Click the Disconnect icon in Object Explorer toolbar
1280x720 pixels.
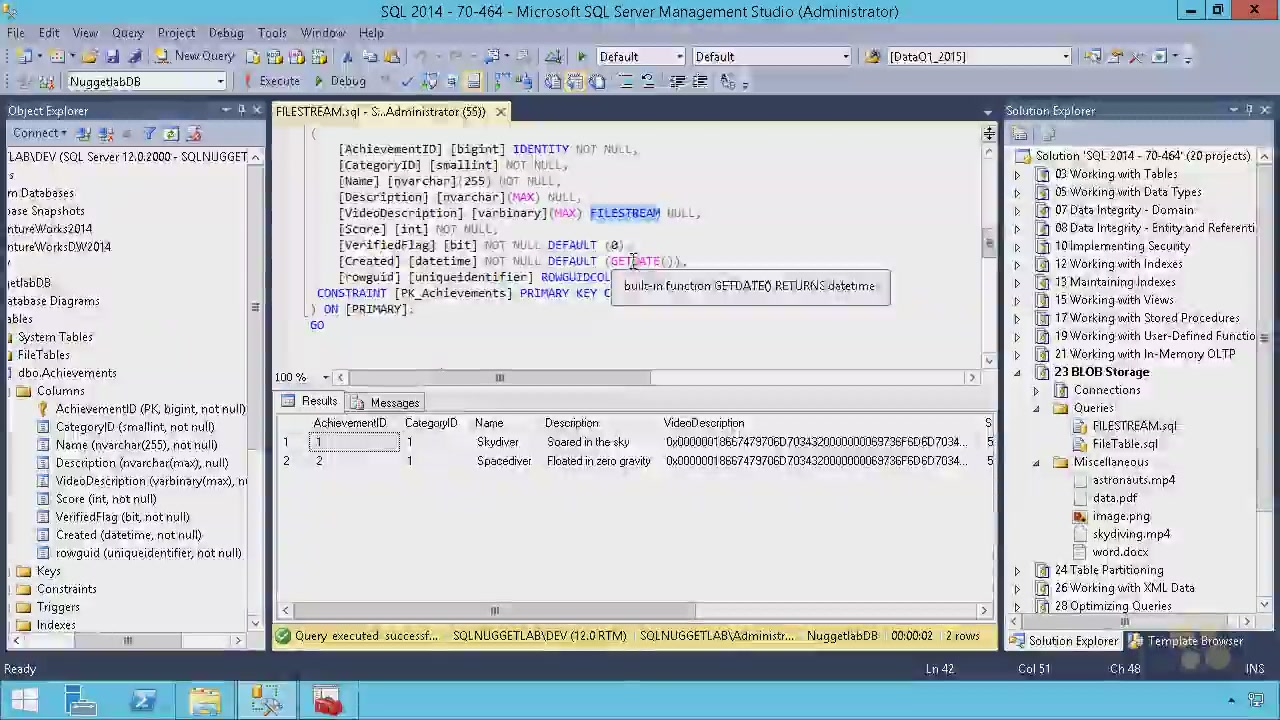pos(105,133)
